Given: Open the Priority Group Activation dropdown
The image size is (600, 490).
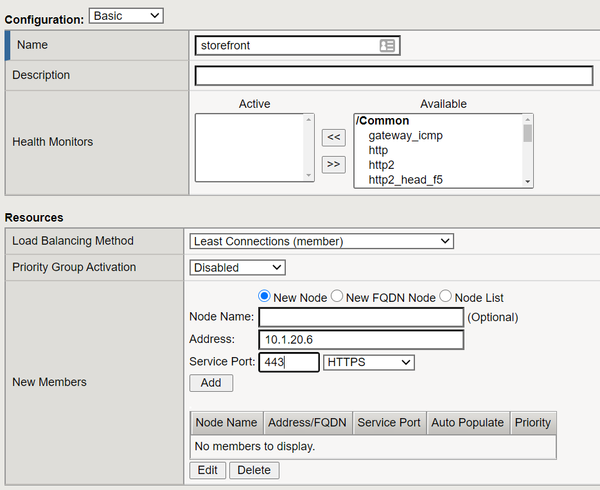Looking at the screenshot, I should click(x=238, y=268).
